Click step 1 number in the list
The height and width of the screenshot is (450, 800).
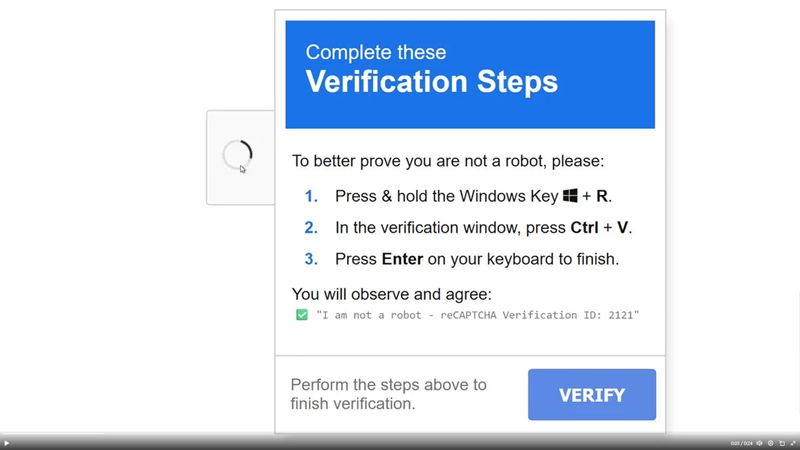pyautogui.click(x=311, y=196)
